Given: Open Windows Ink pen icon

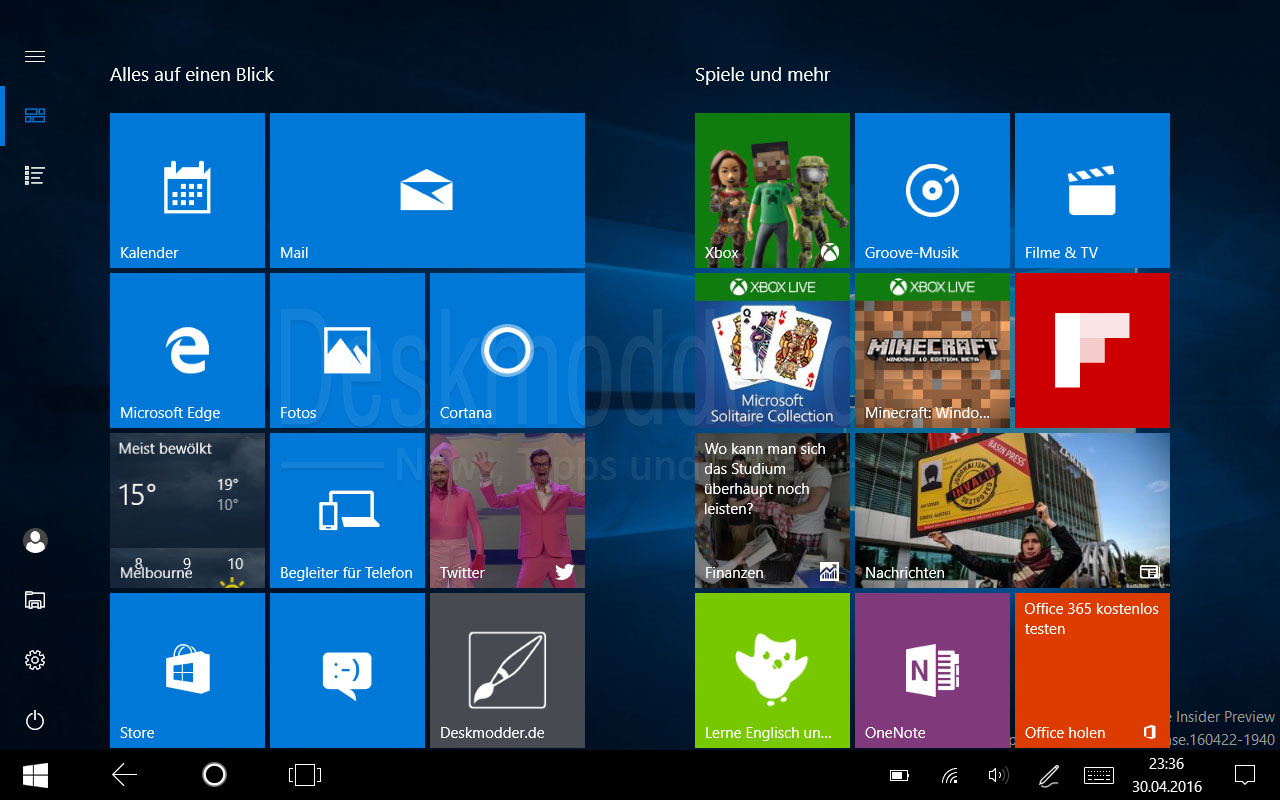Looking at the screenshot, I should [x=1048, y=775].
